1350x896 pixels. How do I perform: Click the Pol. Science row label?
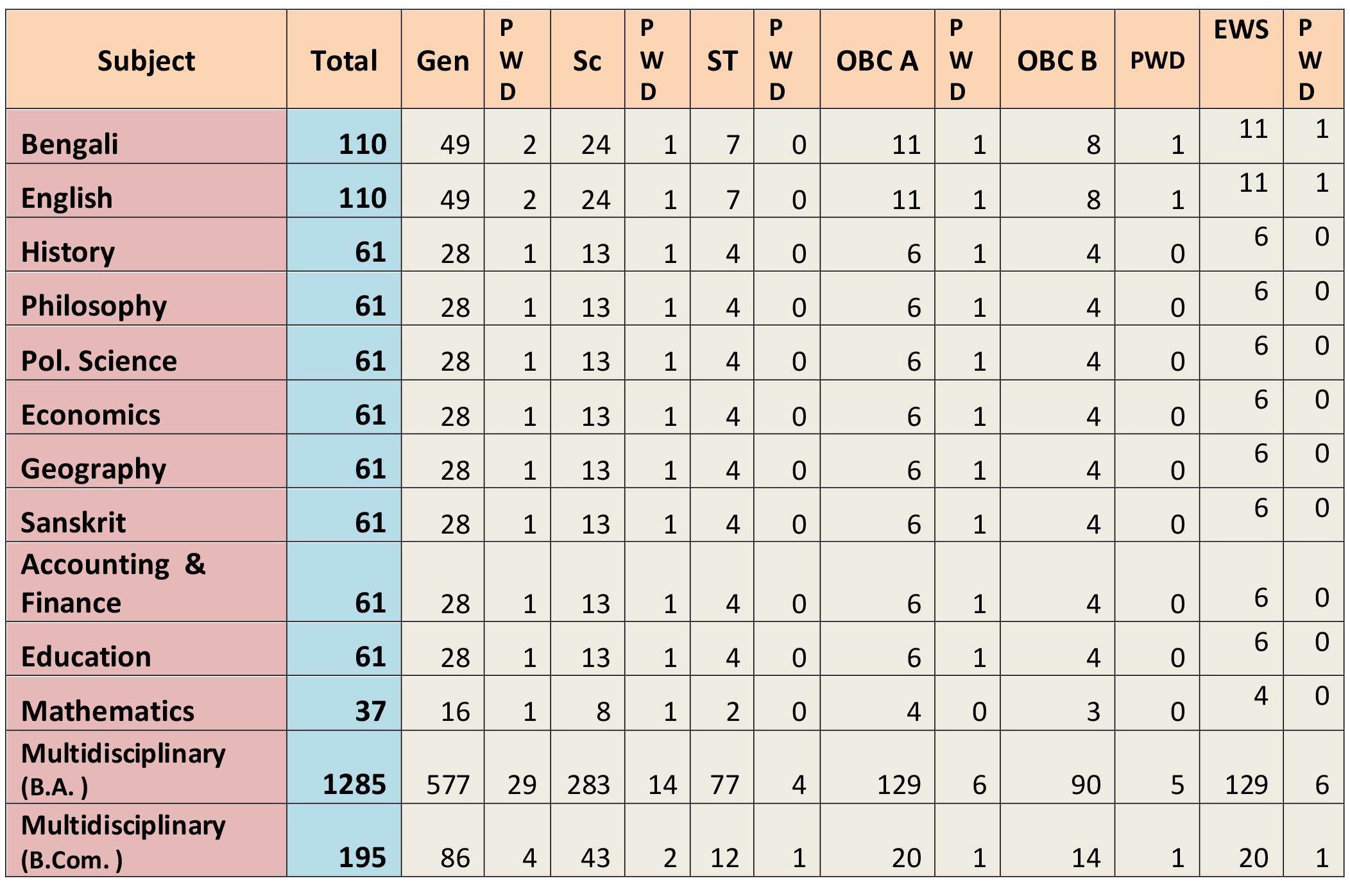pos(99,361)
